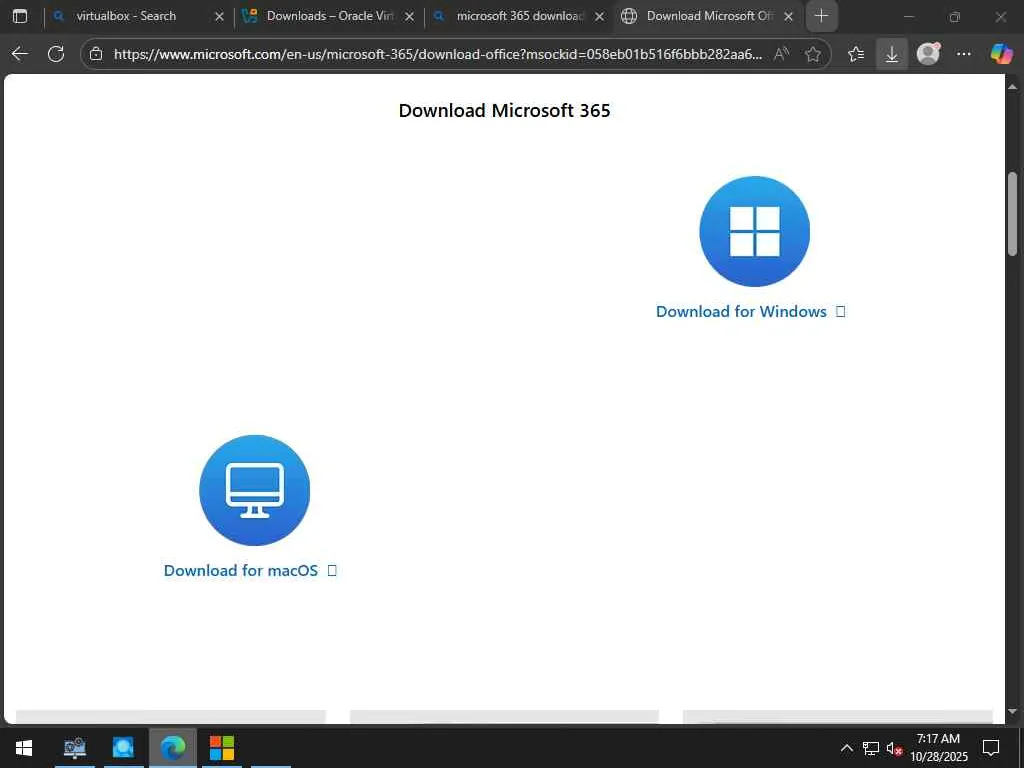Show hidden system tray icons chevron

click(x=846, y=748)
